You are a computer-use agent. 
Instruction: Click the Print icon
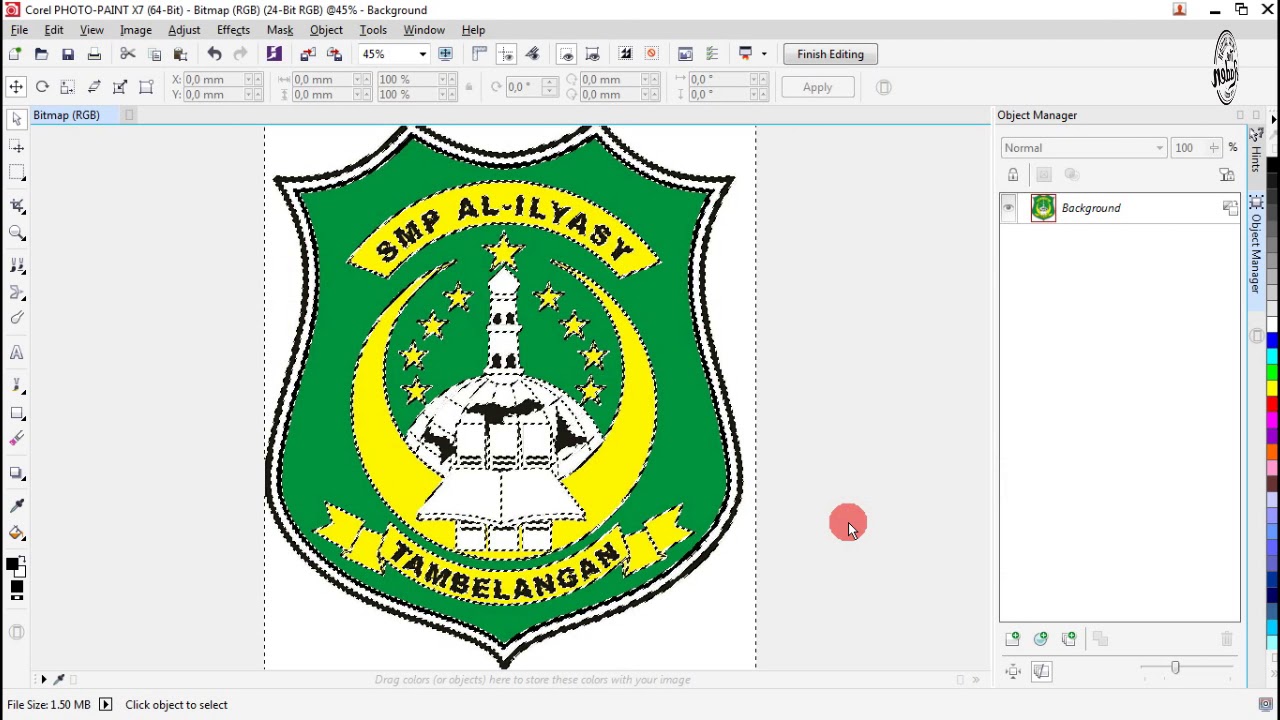(94, 54)
